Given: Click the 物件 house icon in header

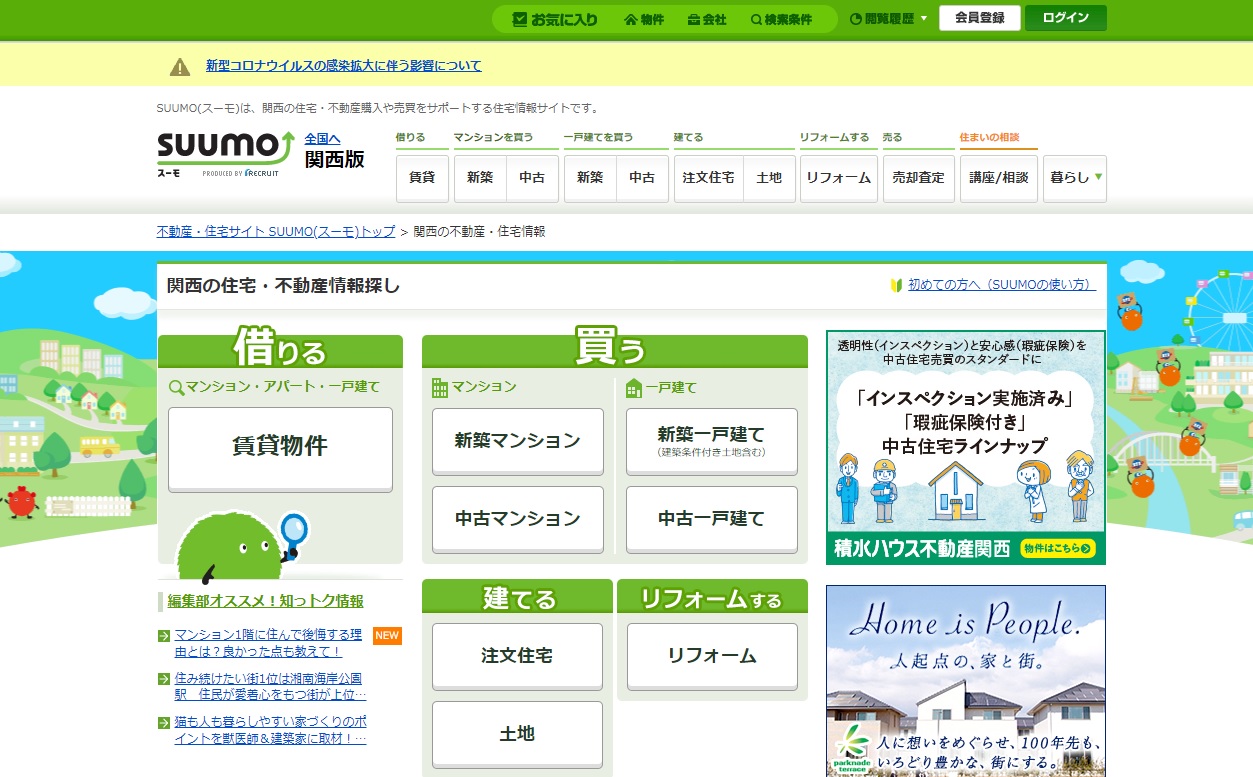Looking at the screenshot, I should click(630, 19).
